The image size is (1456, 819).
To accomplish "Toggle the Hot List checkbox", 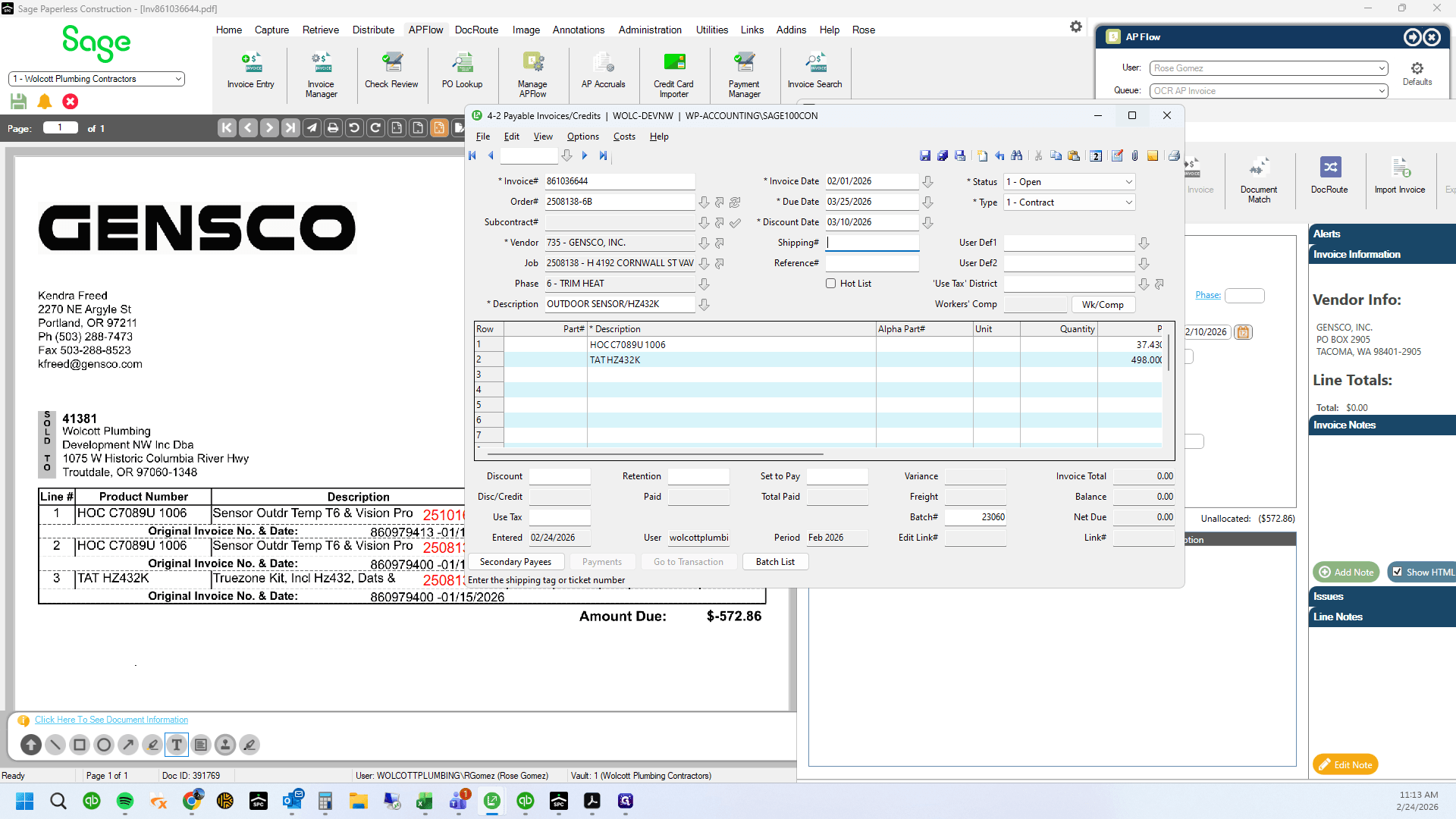I will (x=830, y=284).
